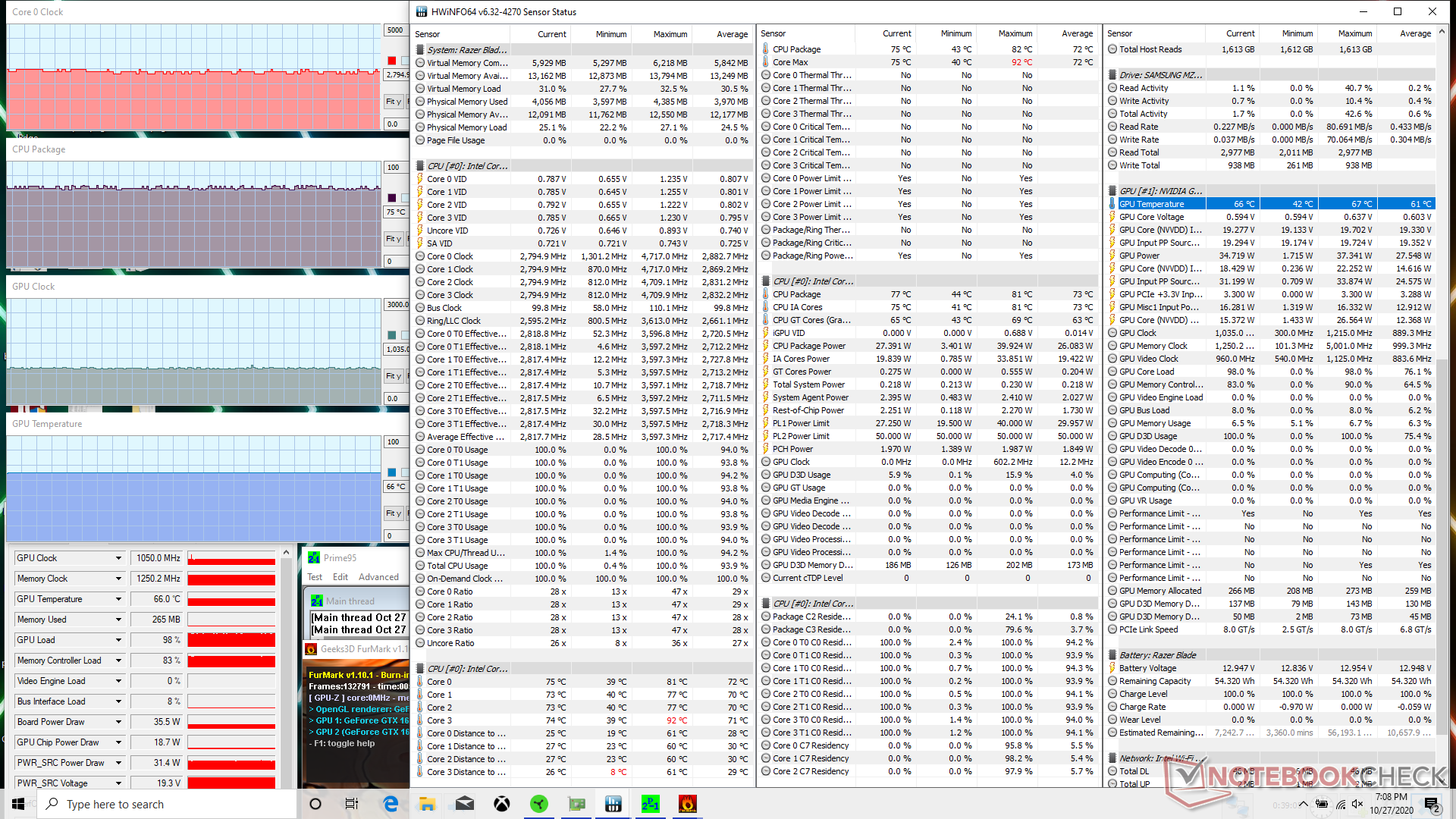
Task: Open the Windows Start menu
Action: 18,804
